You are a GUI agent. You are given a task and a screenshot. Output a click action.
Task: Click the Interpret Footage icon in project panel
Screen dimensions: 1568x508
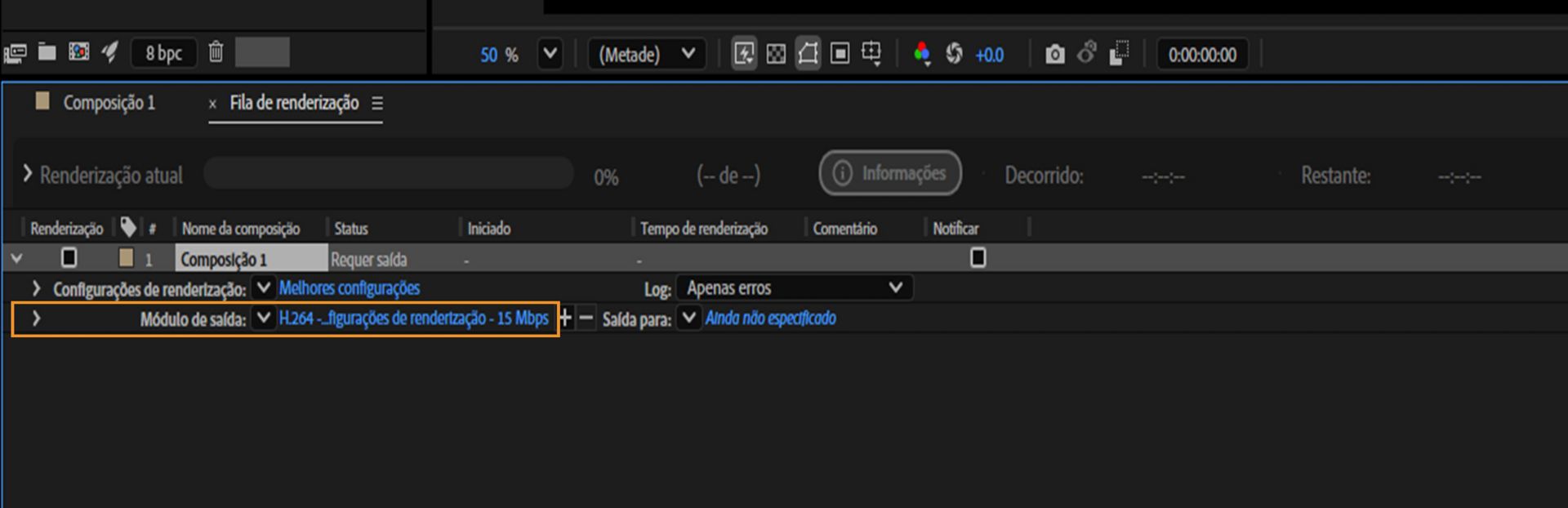pyautogui.click(x=16, y=53)
